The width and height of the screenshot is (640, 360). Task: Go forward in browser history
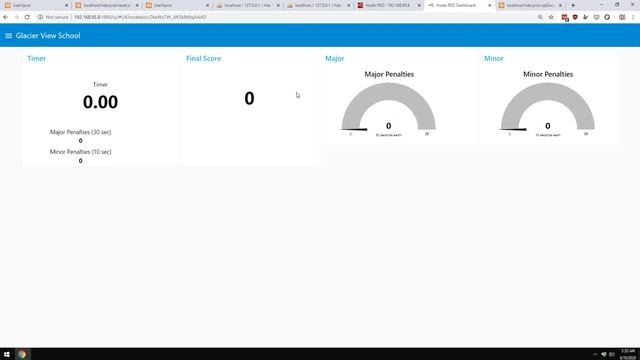[16, 17]
